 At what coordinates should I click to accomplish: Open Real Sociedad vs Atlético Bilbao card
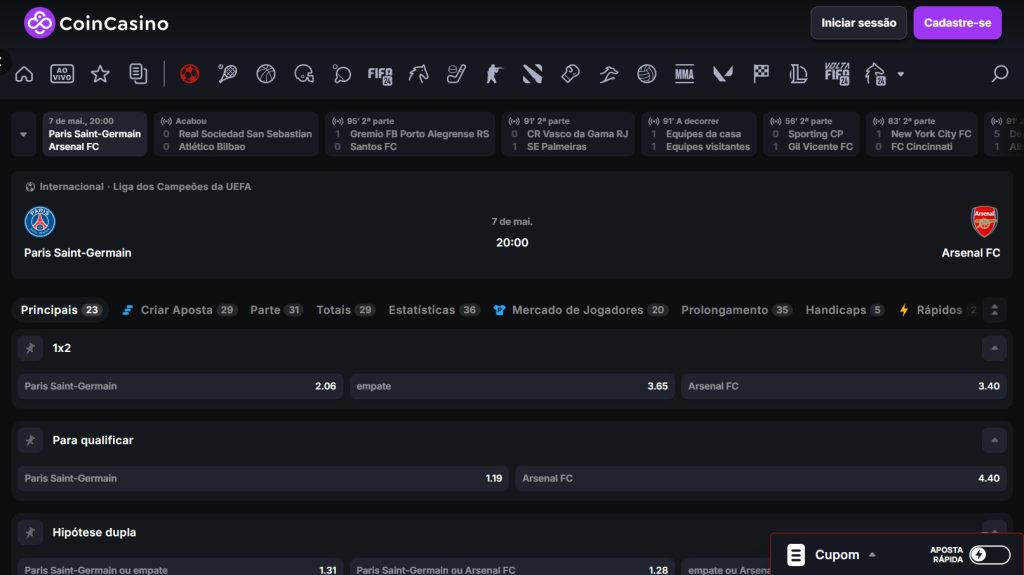pyautogui.click(x=236, y=134)
